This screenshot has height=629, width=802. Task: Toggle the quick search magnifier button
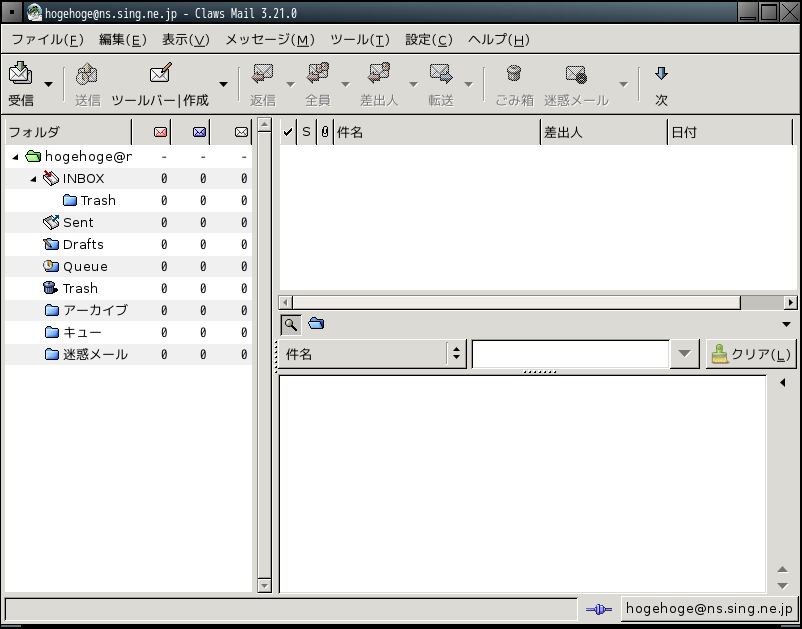290,323
